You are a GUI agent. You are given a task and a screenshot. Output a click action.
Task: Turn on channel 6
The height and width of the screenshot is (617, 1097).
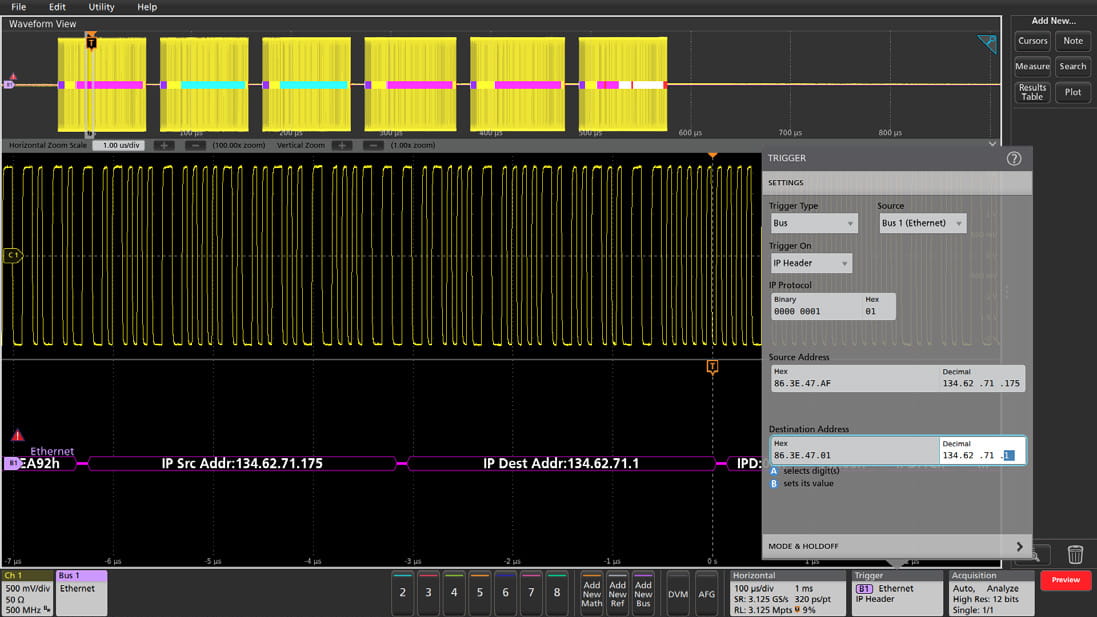(x=505, y=593)
